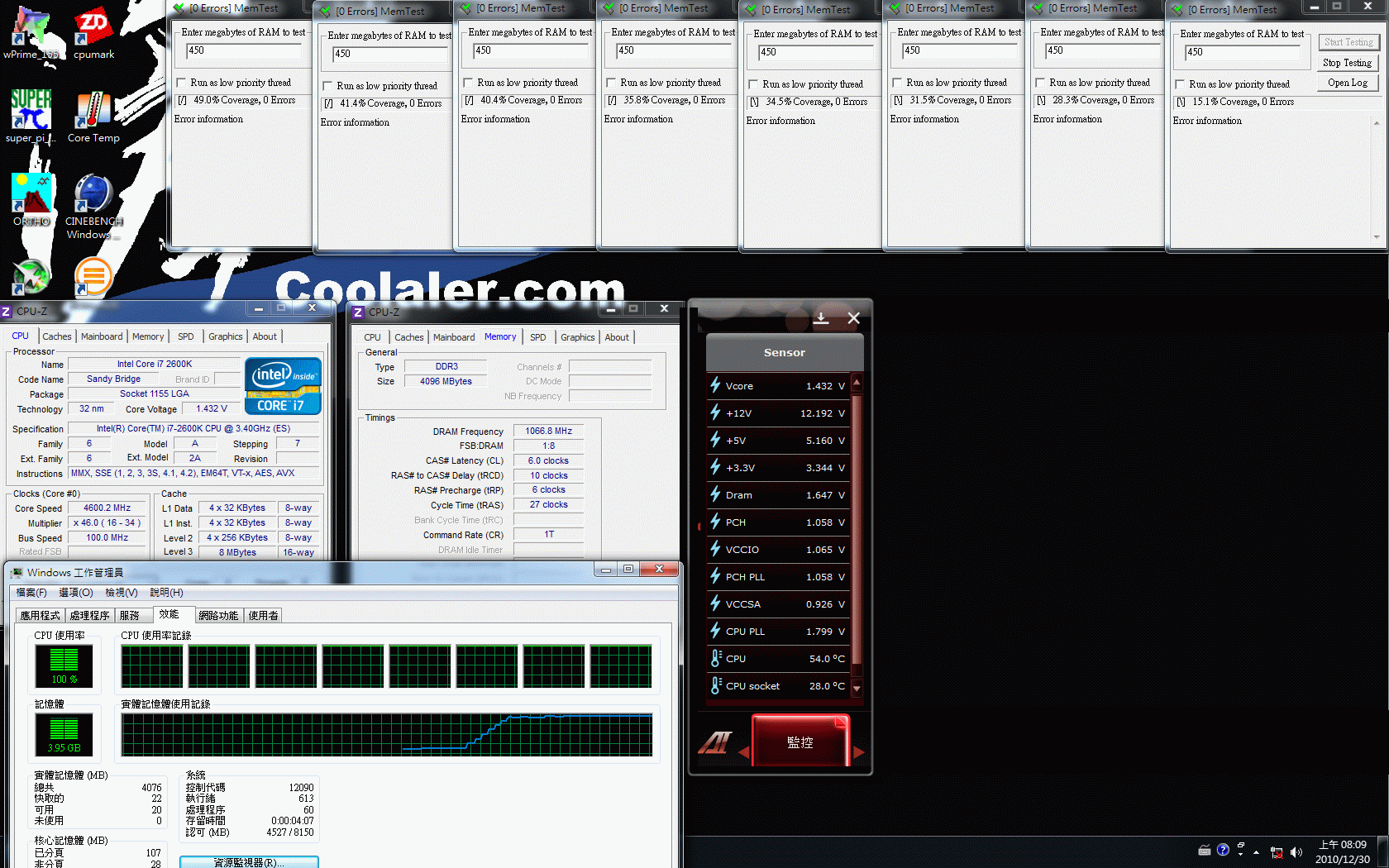Screen dimensions: 1389x868
Task: Open the wPrime_155 desktop shortcut
Action: coord(31,33)
